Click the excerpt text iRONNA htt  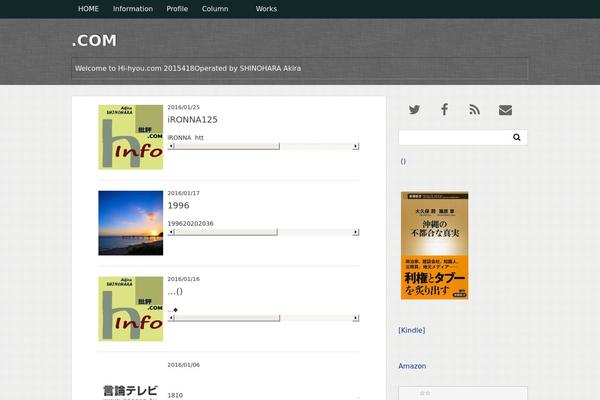point(186,138)
